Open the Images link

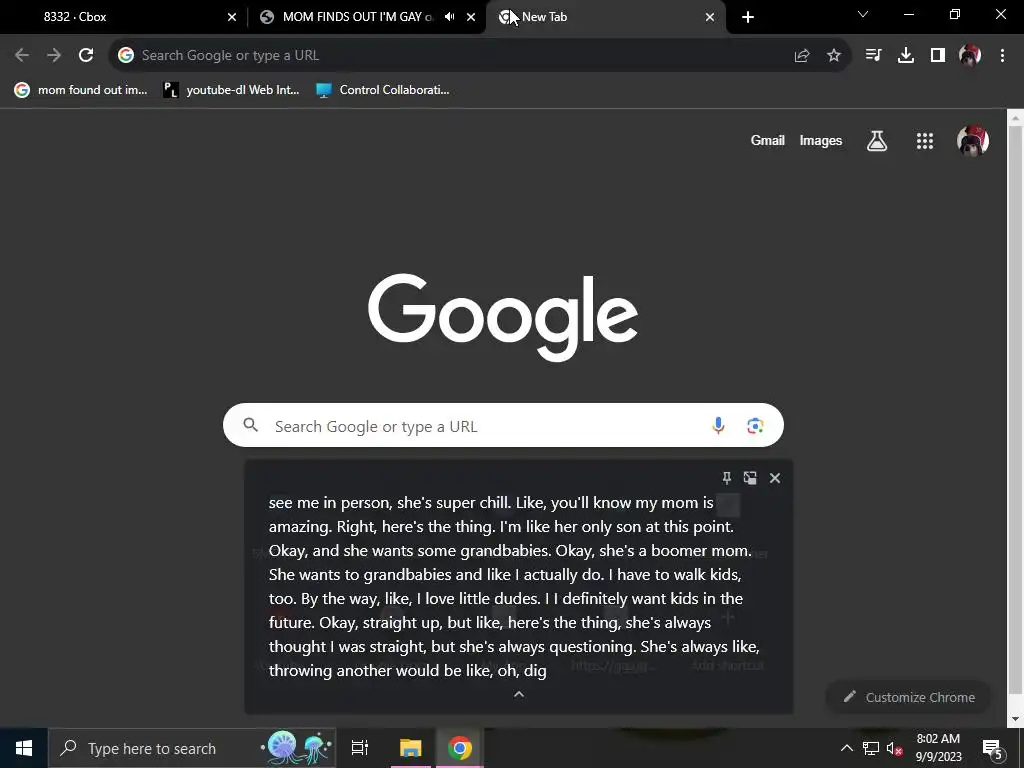821,140
